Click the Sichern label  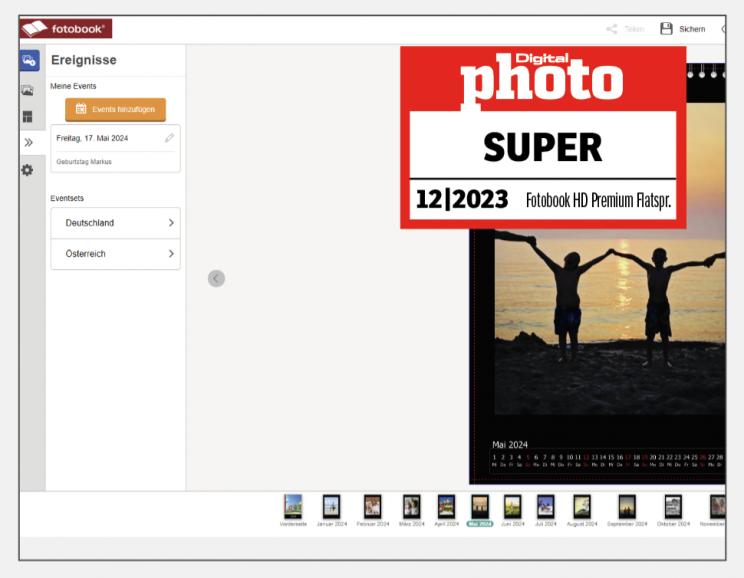click(x=692, y=29)
